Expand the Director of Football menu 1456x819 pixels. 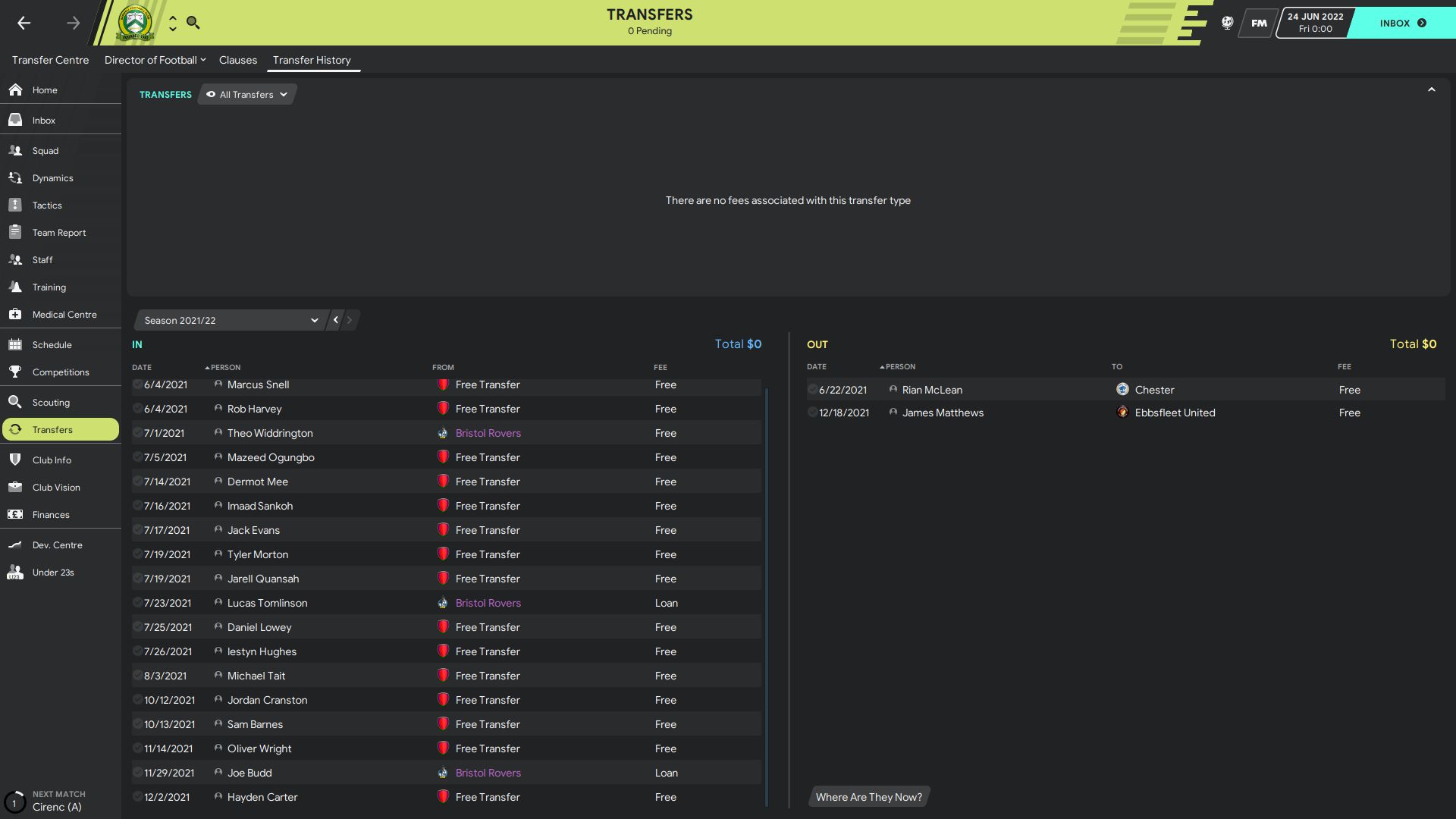(155, 60)
